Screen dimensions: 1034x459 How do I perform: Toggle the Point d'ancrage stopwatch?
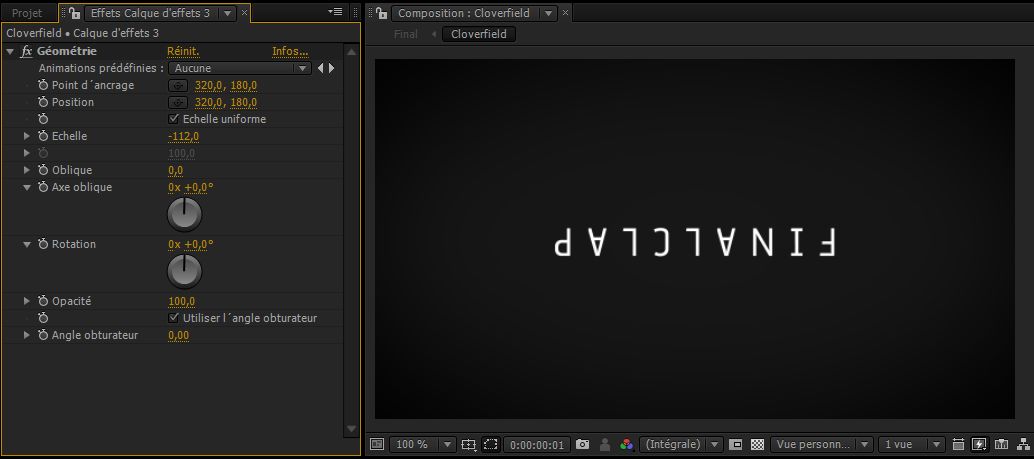tap(44, 85)
